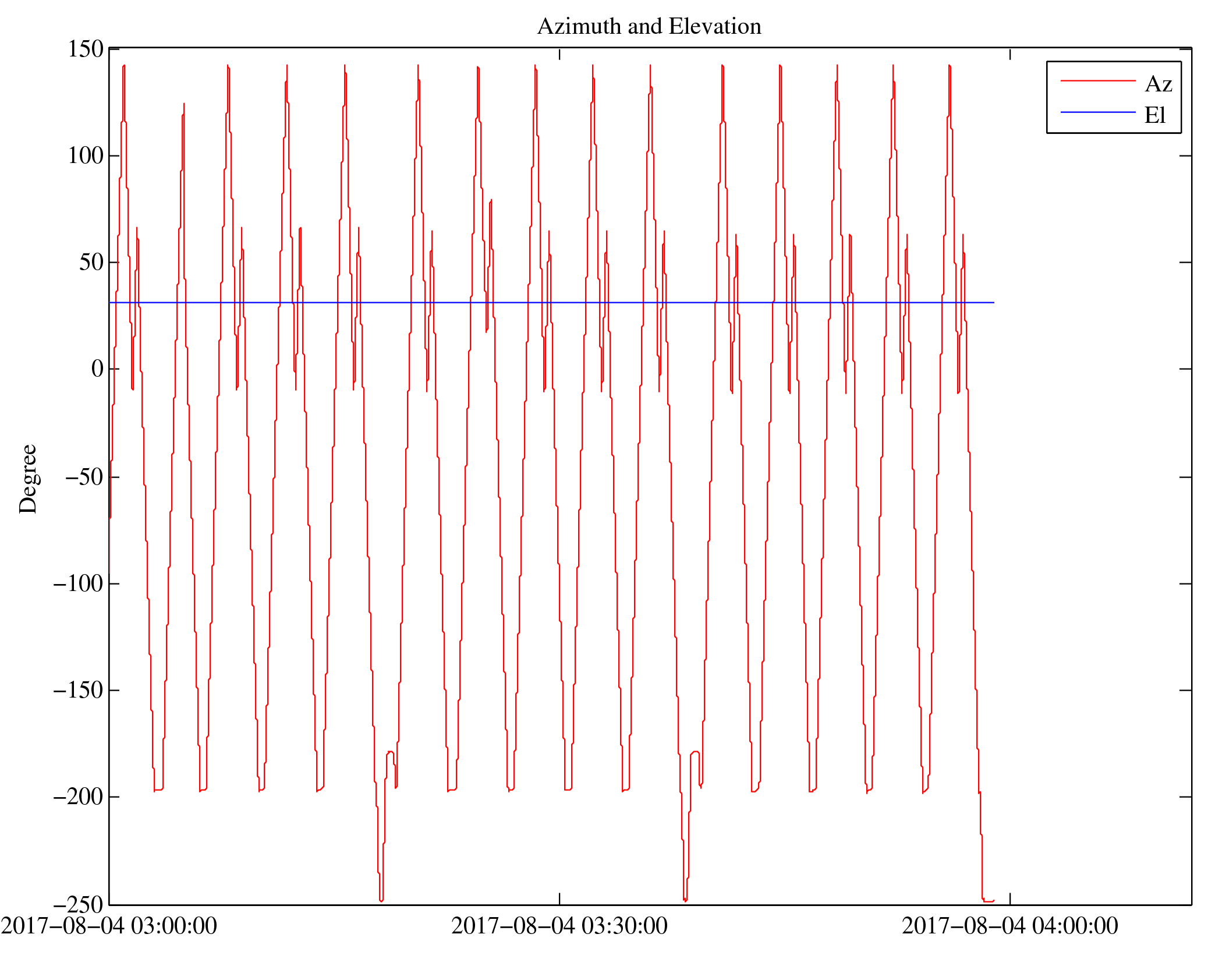The height and width of the screenshot is (980, 1208).
Task: Click the '2017-08-04 03:00:00' x-axis tick label
Action: coord(109,925)
